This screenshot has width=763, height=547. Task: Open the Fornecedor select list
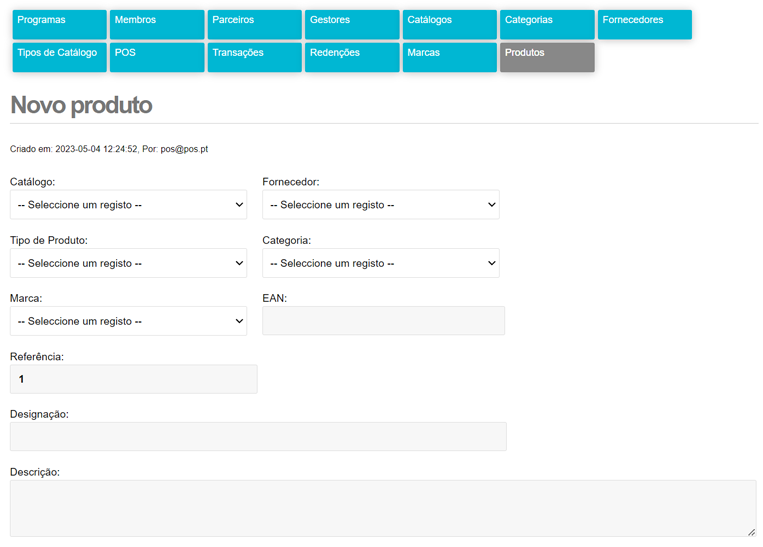coord(380,205)
